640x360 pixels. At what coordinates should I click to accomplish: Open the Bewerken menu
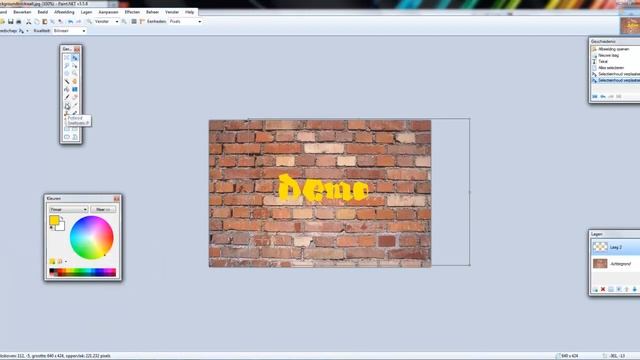(22, 12)
